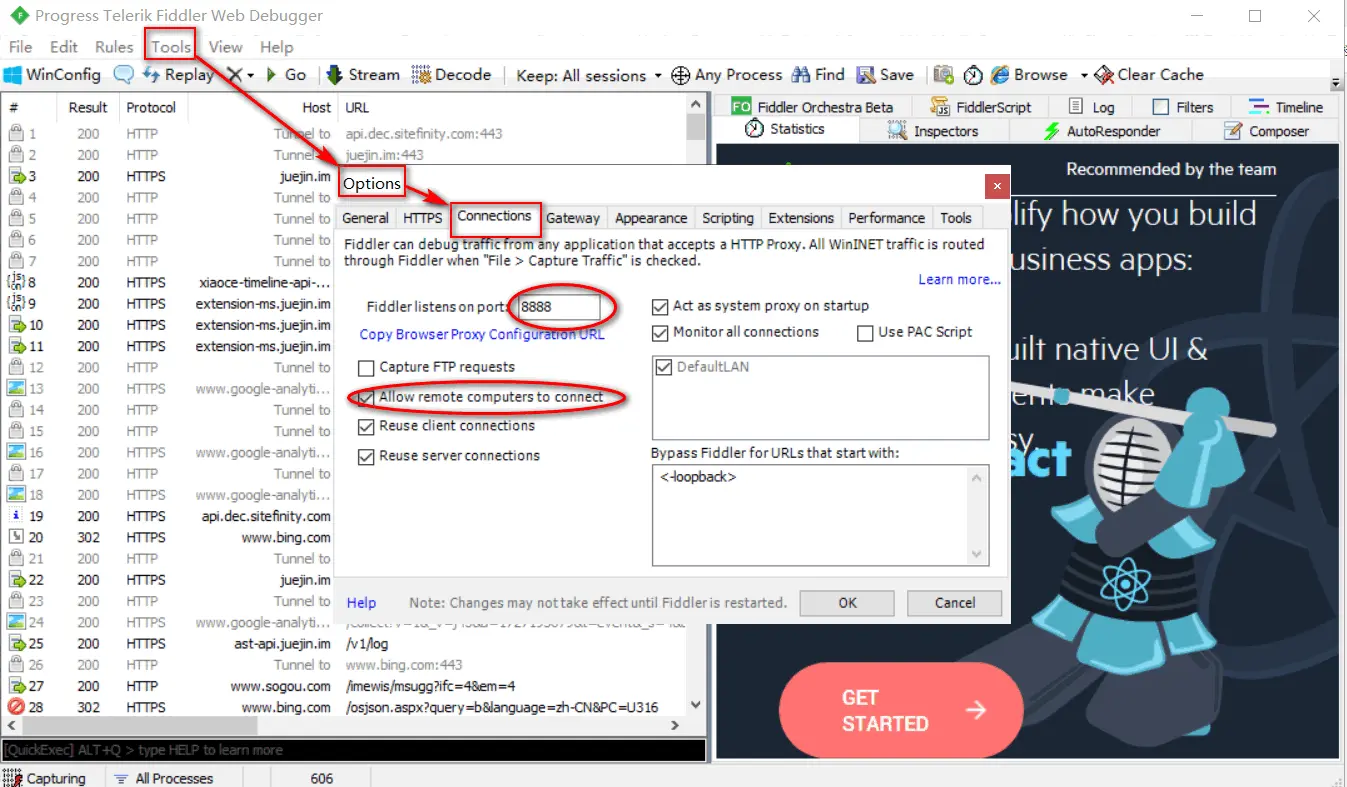1347x787 pixels.
Task: Open the Edit menu
Action: click(64, 47)
